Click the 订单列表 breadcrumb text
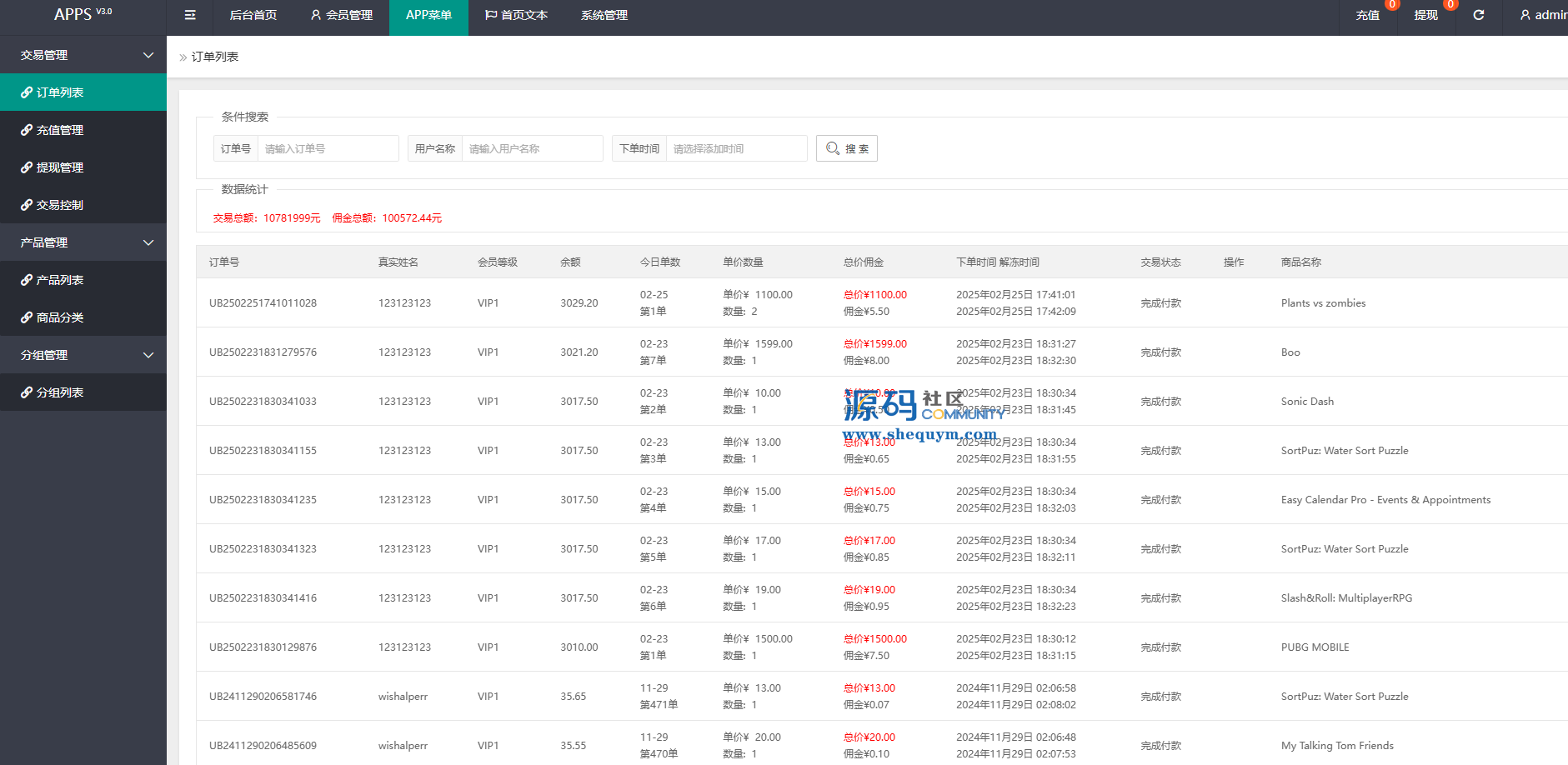 pos(215,57)
